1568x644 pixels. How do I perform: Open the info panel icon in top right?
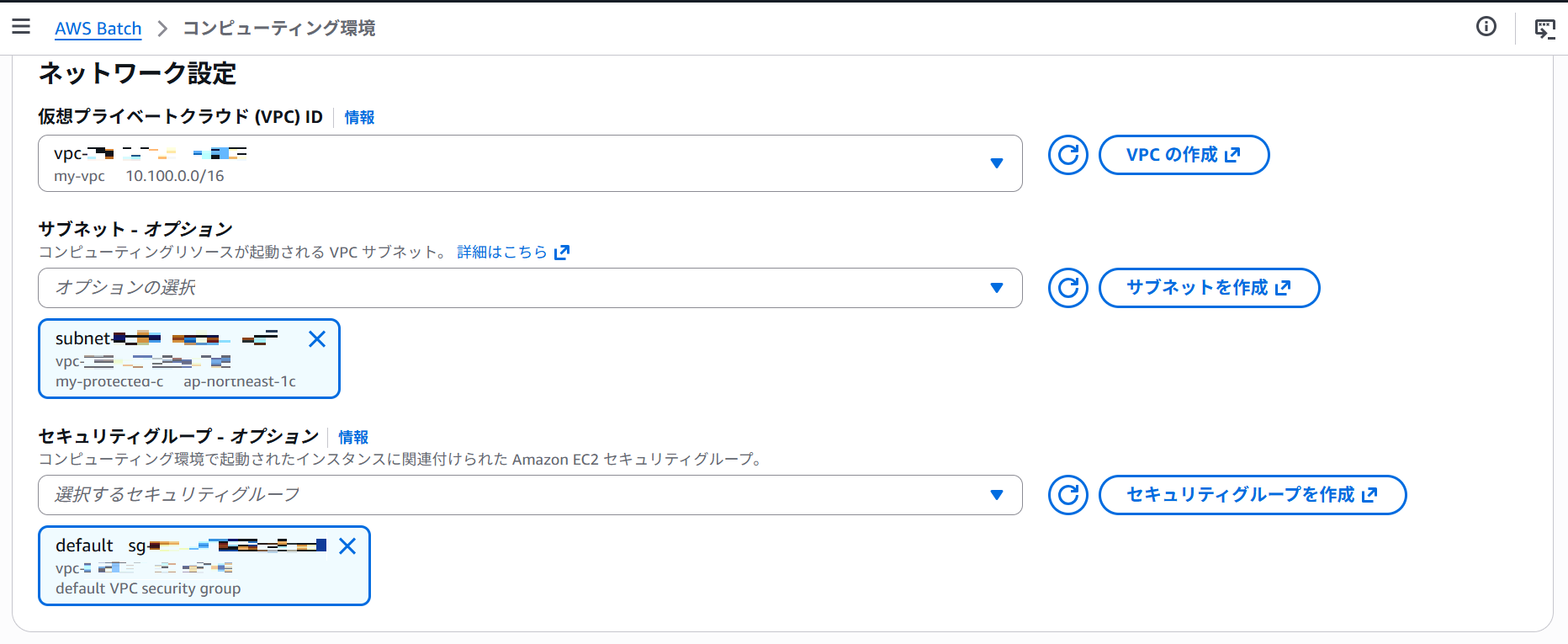tap(1486, 27)
